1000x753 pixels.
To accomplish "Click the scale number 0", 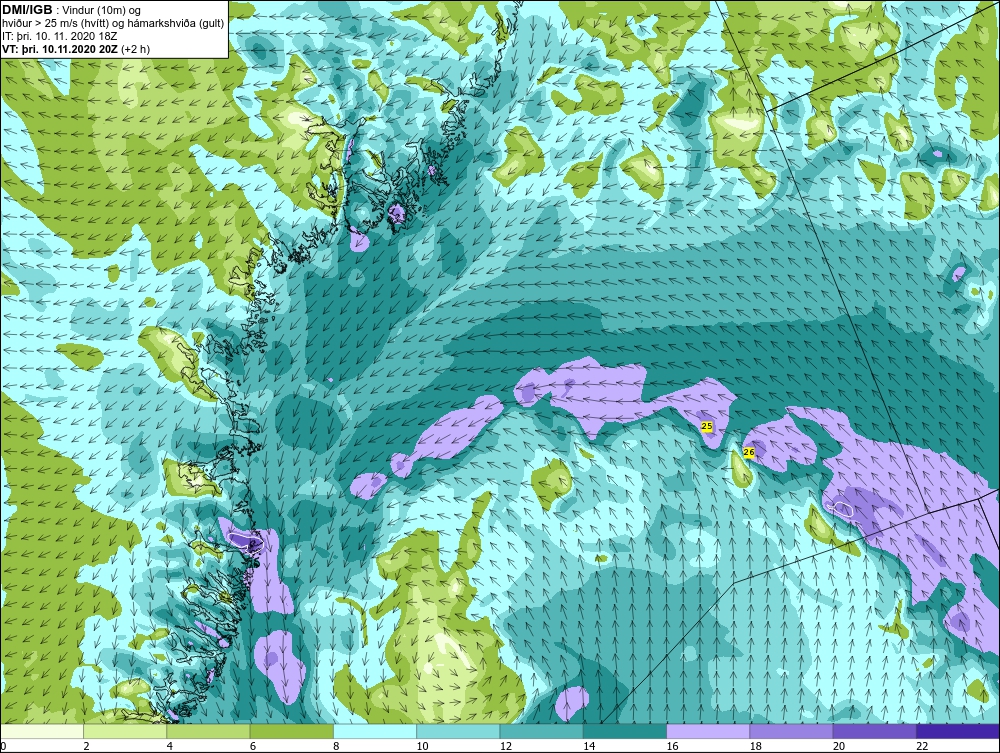I will pos(3,746).
